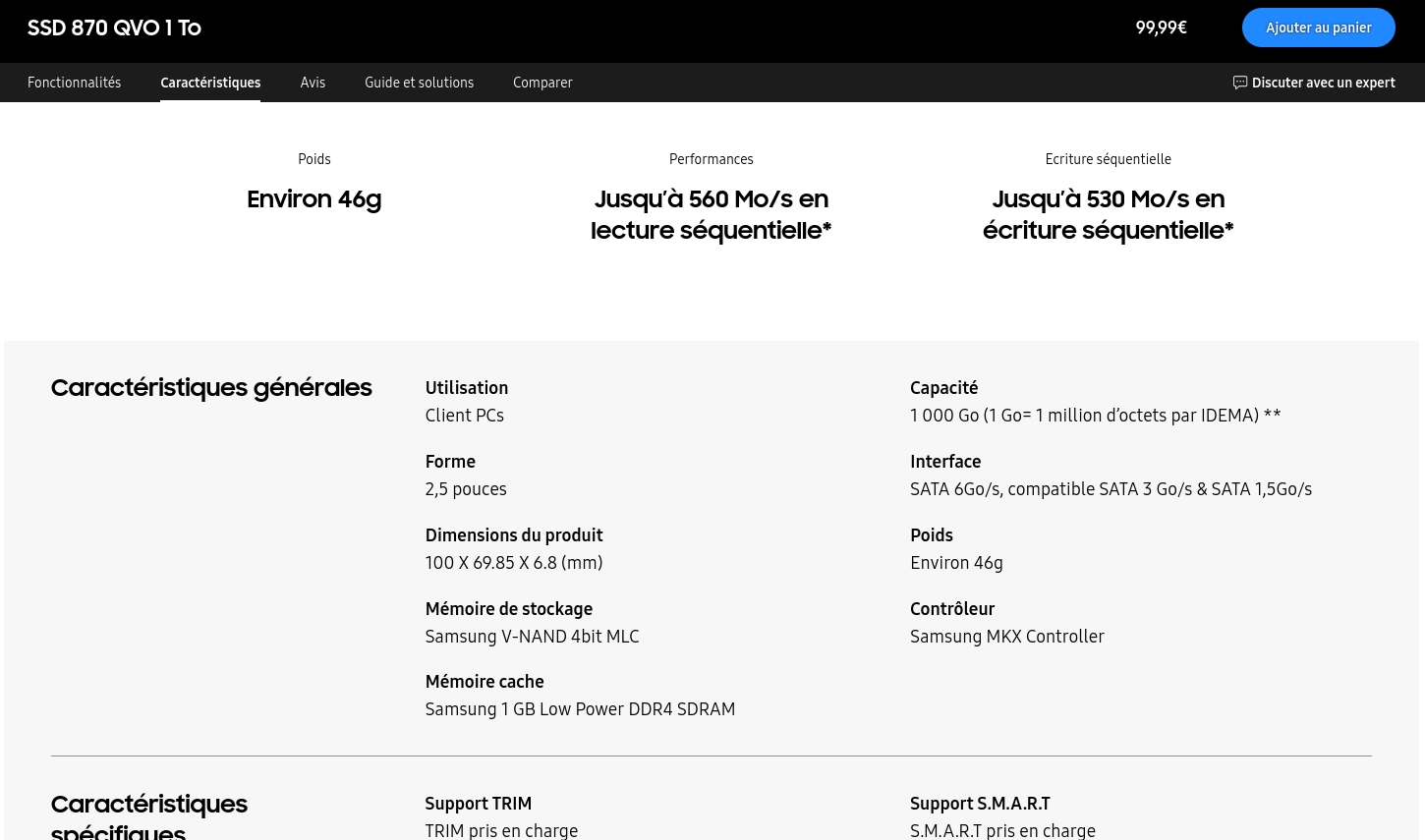Click the Caractéristiques générales section heading
The height and width of the screenshot is (840, 1425).
point(211,388)
